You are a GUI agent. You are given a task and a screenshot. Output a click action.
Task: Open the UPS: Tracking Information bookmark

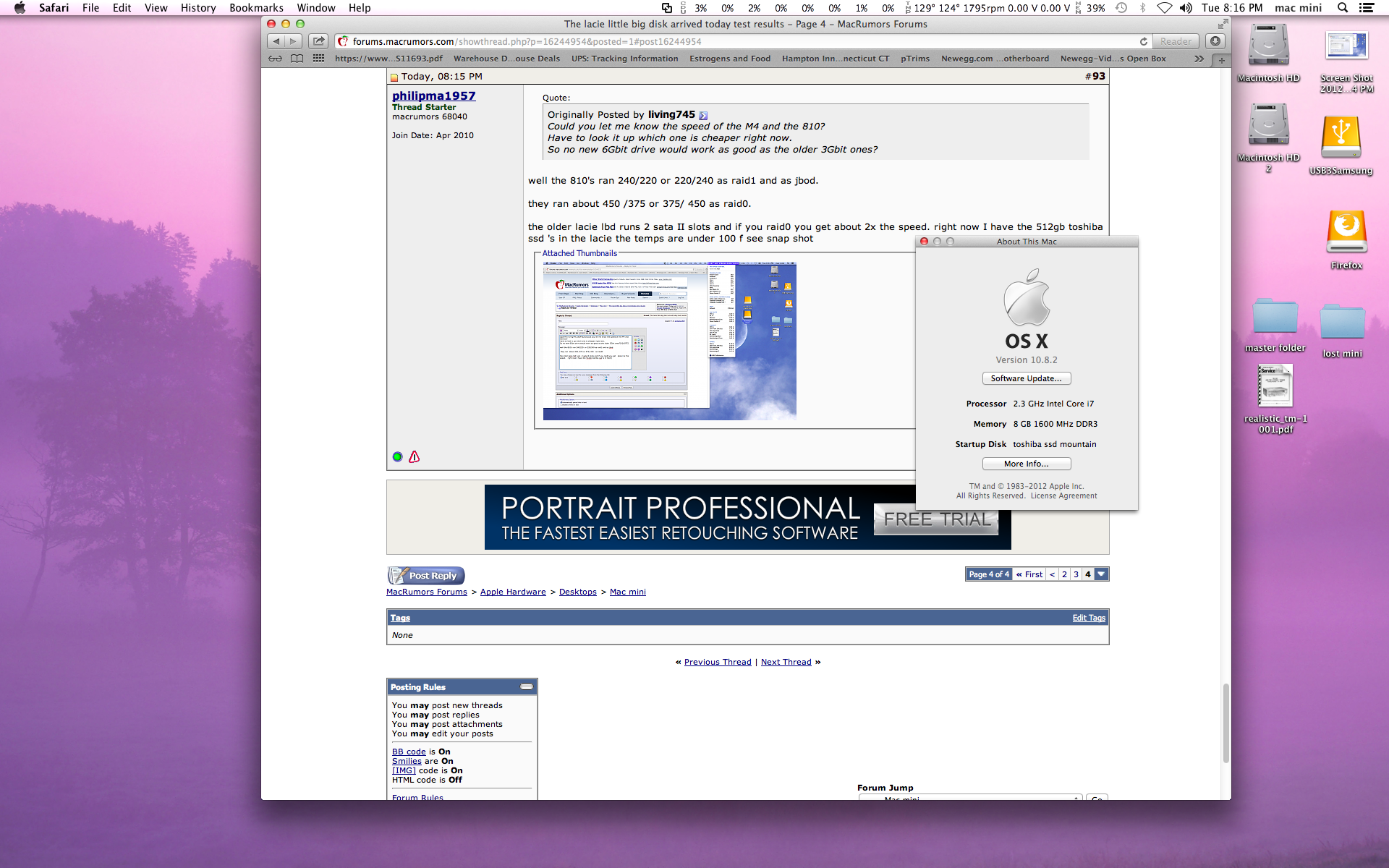point(624,59)
